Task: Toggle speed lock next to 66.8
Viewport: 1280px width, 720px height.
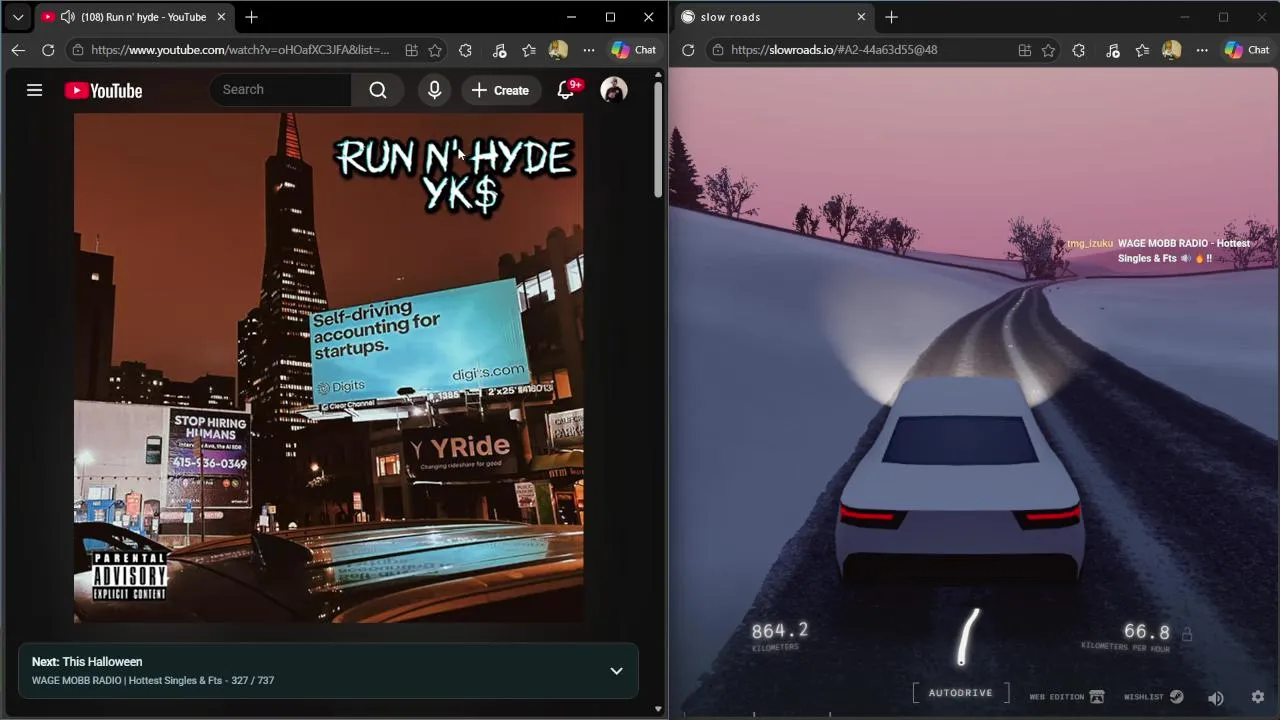Action: pyautogui.click(x=1187, y=634)
